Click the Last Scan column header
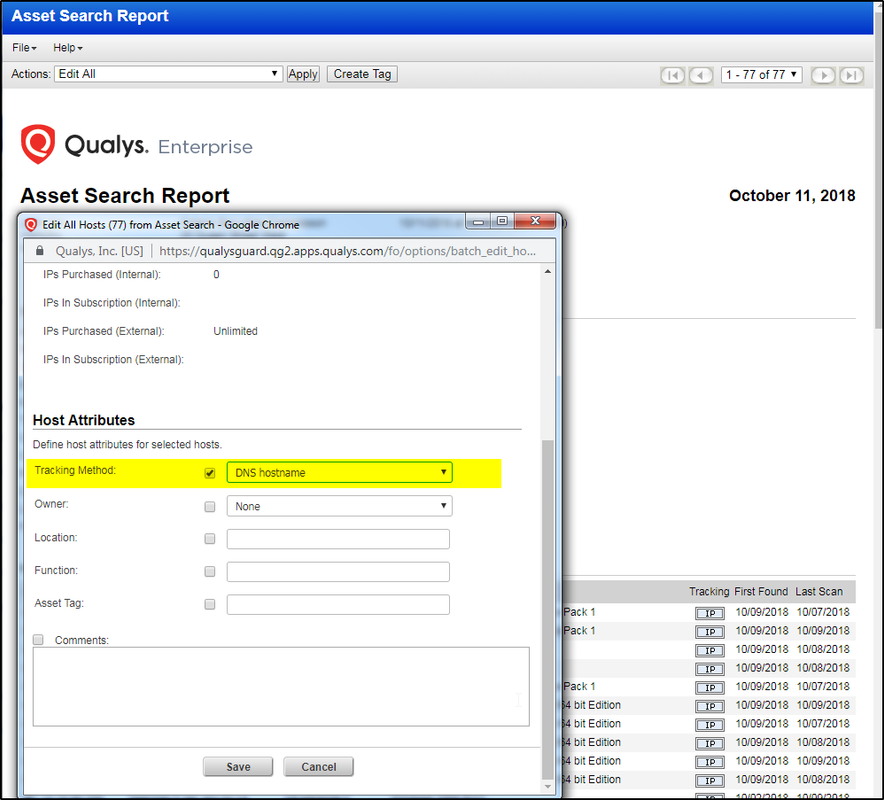Viewport: 884px width, 800px height. click(x=819, y=591)
